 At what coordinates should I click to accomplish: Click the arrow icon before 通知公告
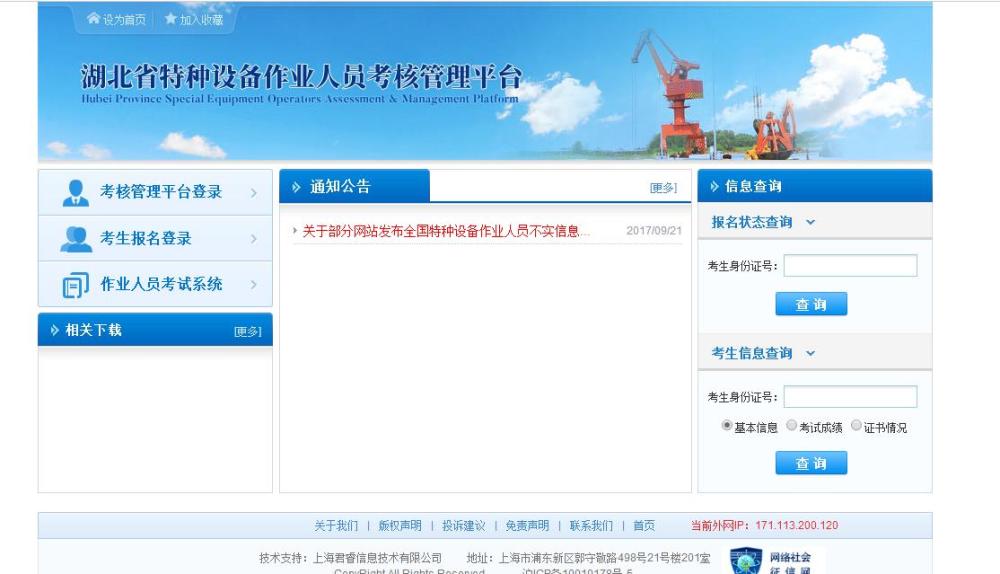(x=296, y=187)
